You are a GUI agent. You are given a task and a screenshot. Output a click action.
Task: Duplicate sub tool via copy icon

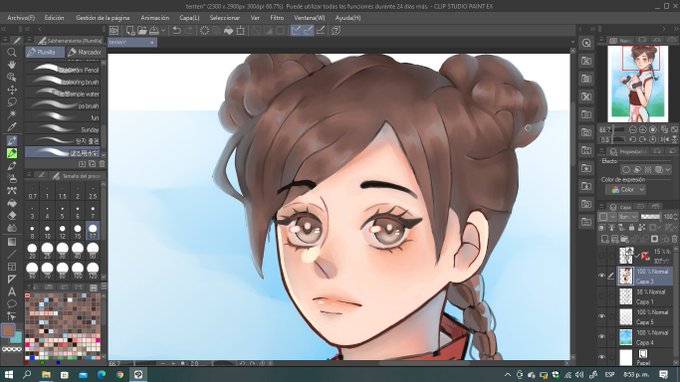pyautogui.click(x=92, y=164)
